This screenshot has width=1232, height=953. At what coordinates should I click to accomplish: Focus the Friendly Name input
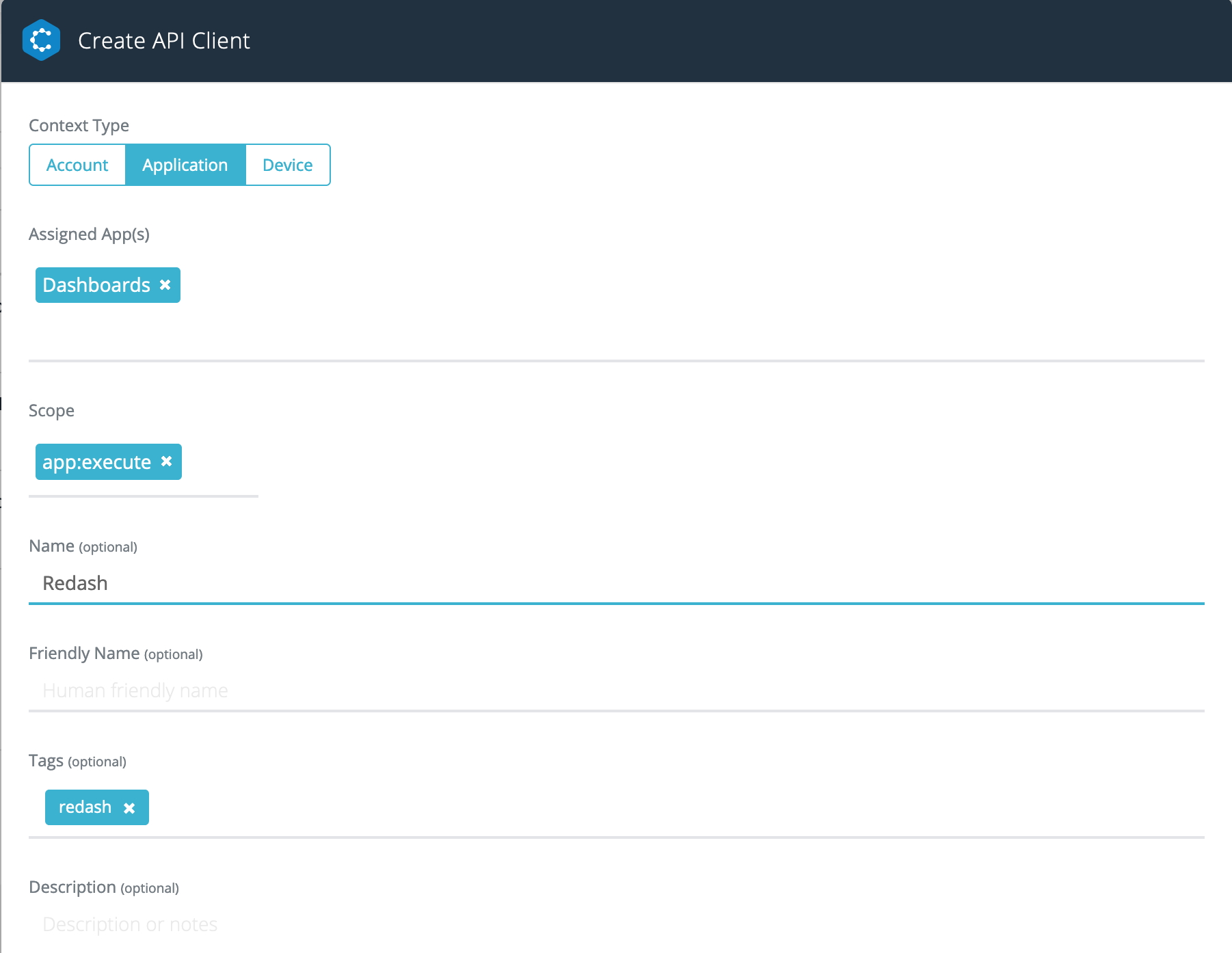tap(273, 690)
